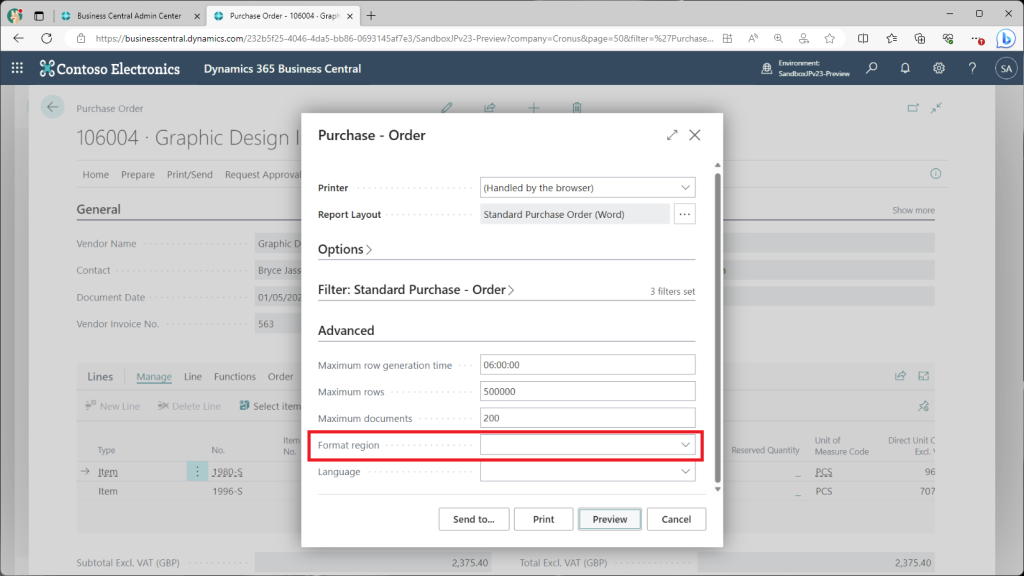
Task: Click the Maximum rows input field
Action: click(x=587, y=391)
